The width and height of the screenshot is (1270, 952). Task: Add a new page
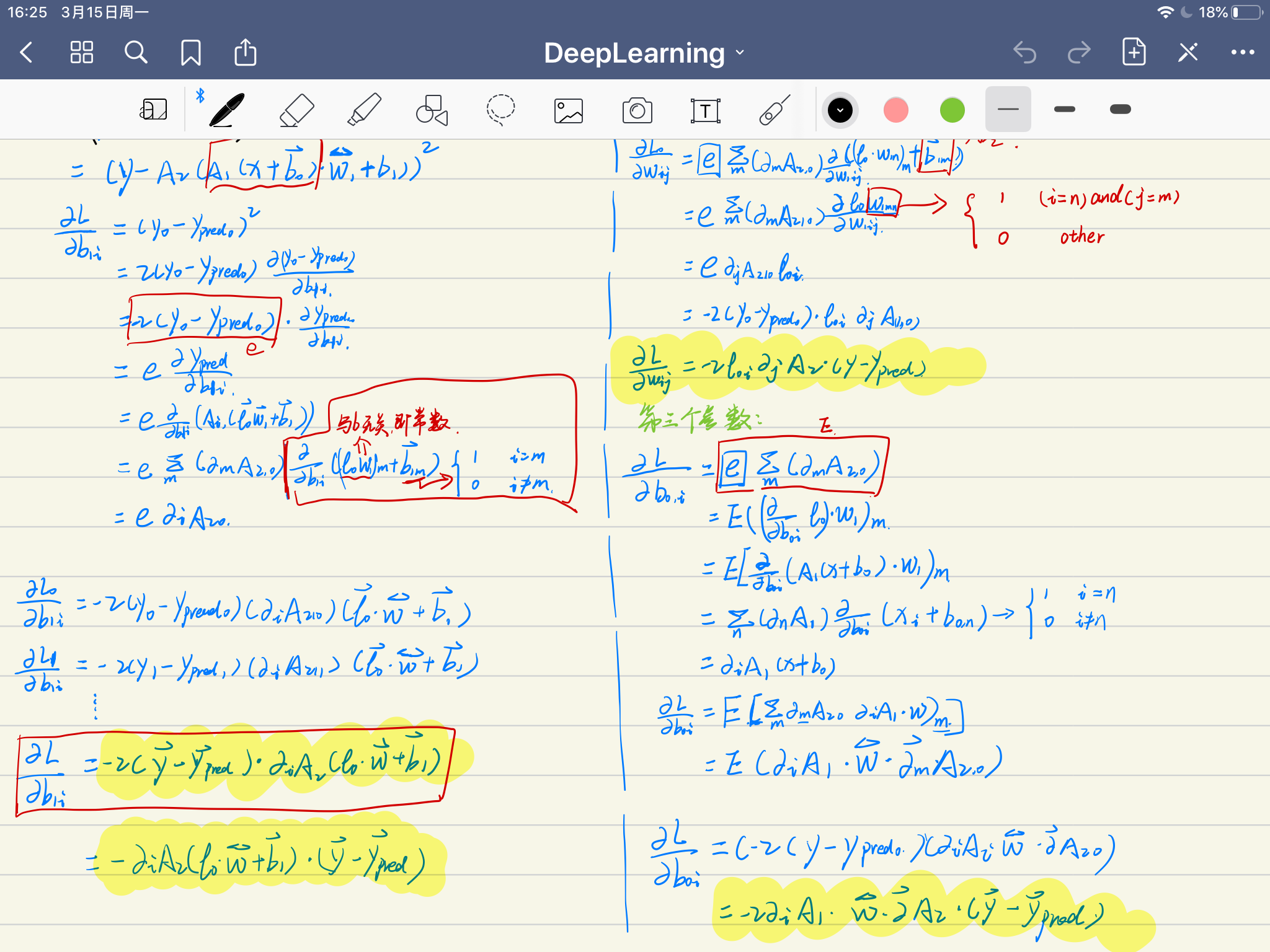(1134, 53)
